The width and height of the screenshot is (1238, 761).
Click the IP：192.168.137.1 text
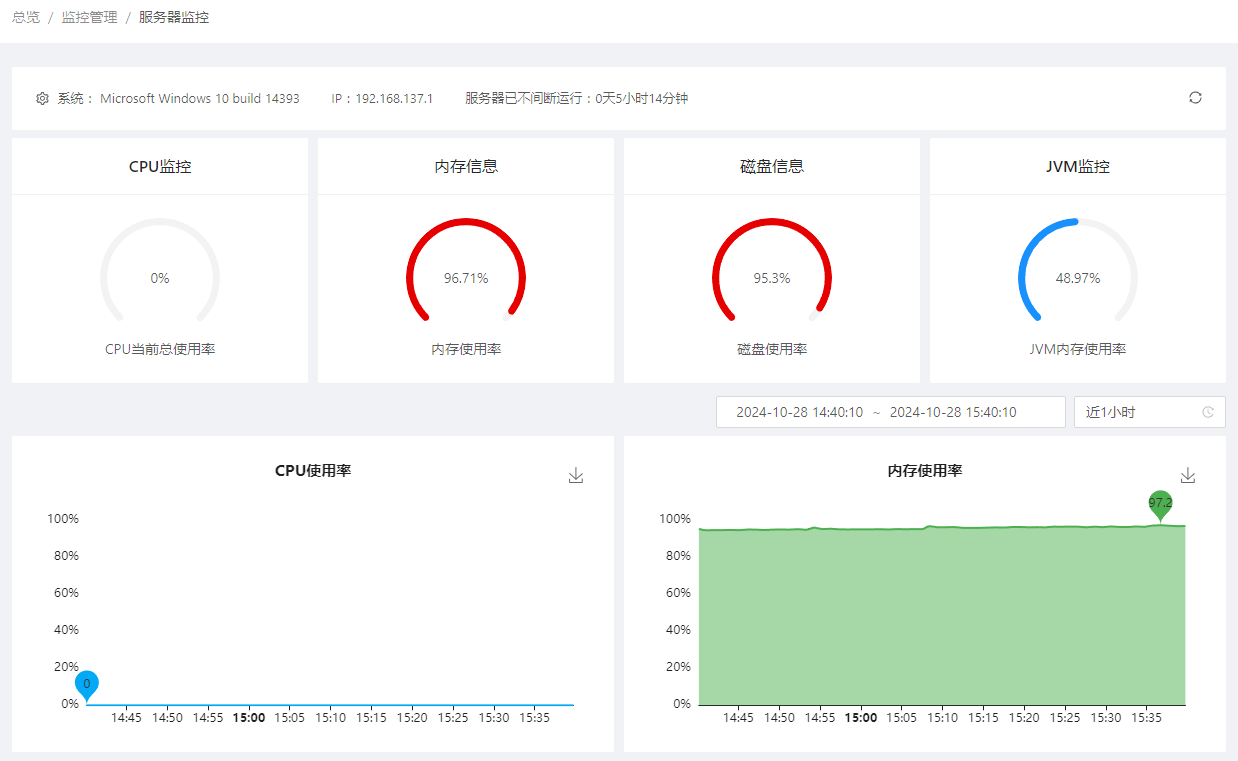382,99
